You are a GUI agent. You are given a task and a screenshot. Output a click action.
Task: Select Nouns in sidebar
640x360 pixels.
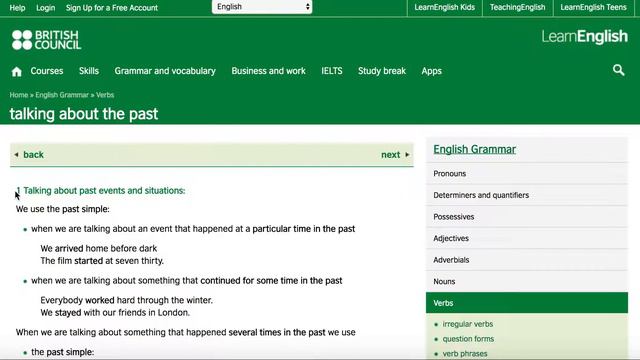coord(527,282)
